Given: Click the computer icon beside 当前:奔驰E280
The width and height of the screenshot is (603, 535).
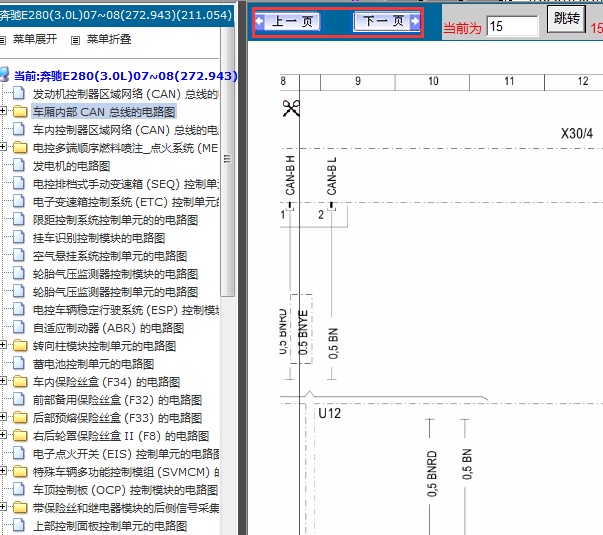Looking at the screenshot, I should pos(4,74).
